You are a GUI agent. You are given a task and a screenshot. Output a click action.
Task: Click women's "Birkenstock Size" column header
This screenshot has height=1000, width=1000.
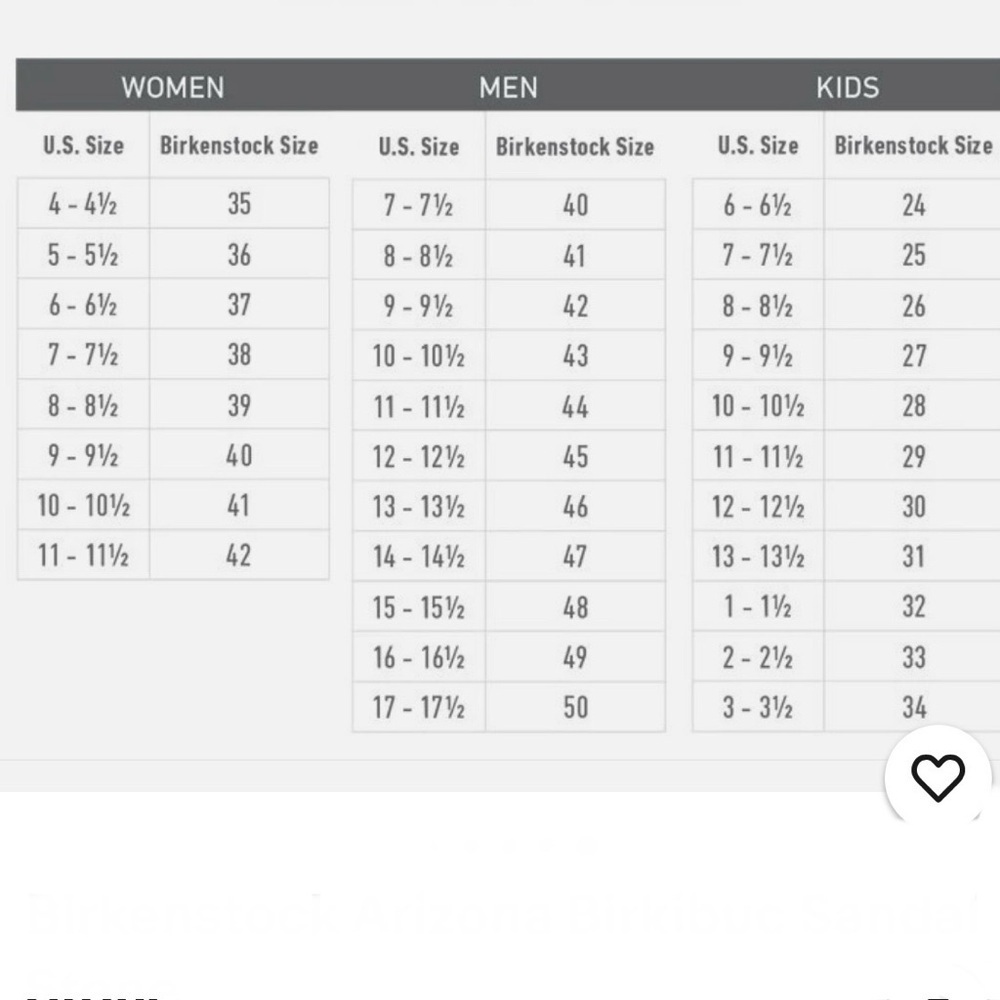(x=239, y=145)
